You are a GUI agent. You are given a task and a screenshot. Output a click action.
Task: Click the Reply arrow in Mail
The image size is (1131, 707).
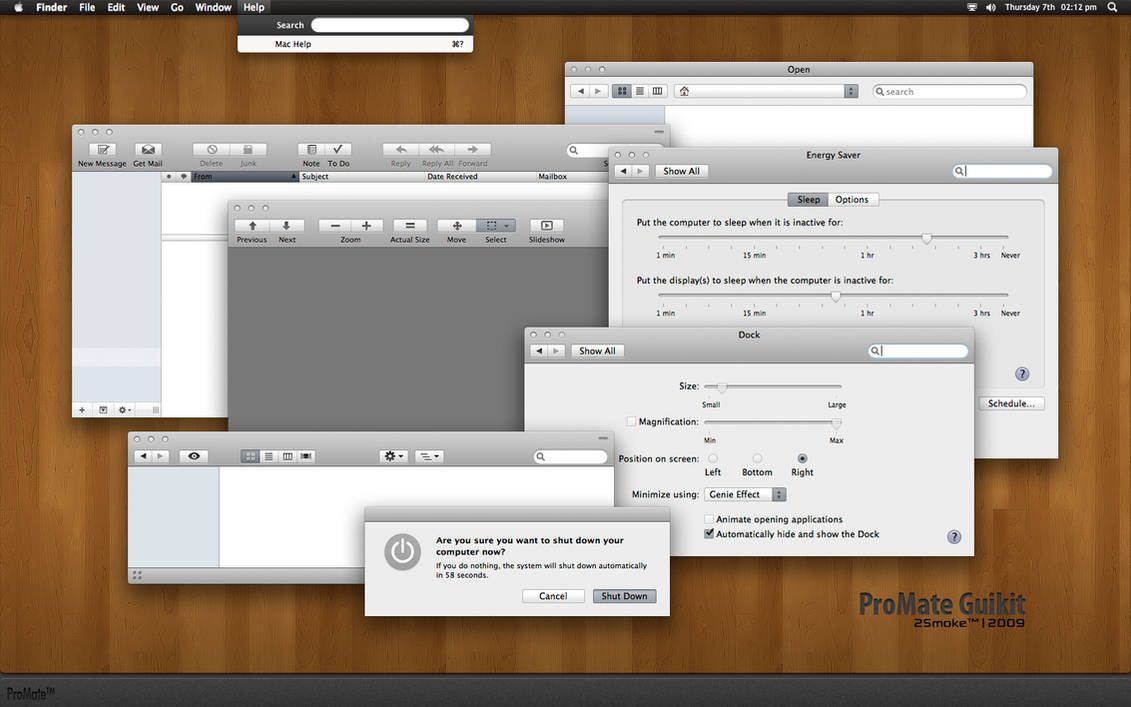pos(401,149)
